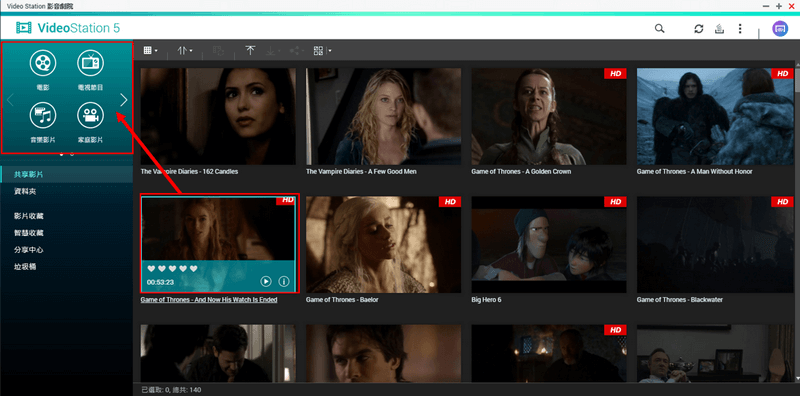This screenshot has height=396, width=800.
Task: Set rating with the fifth heart
Action: 193,268
